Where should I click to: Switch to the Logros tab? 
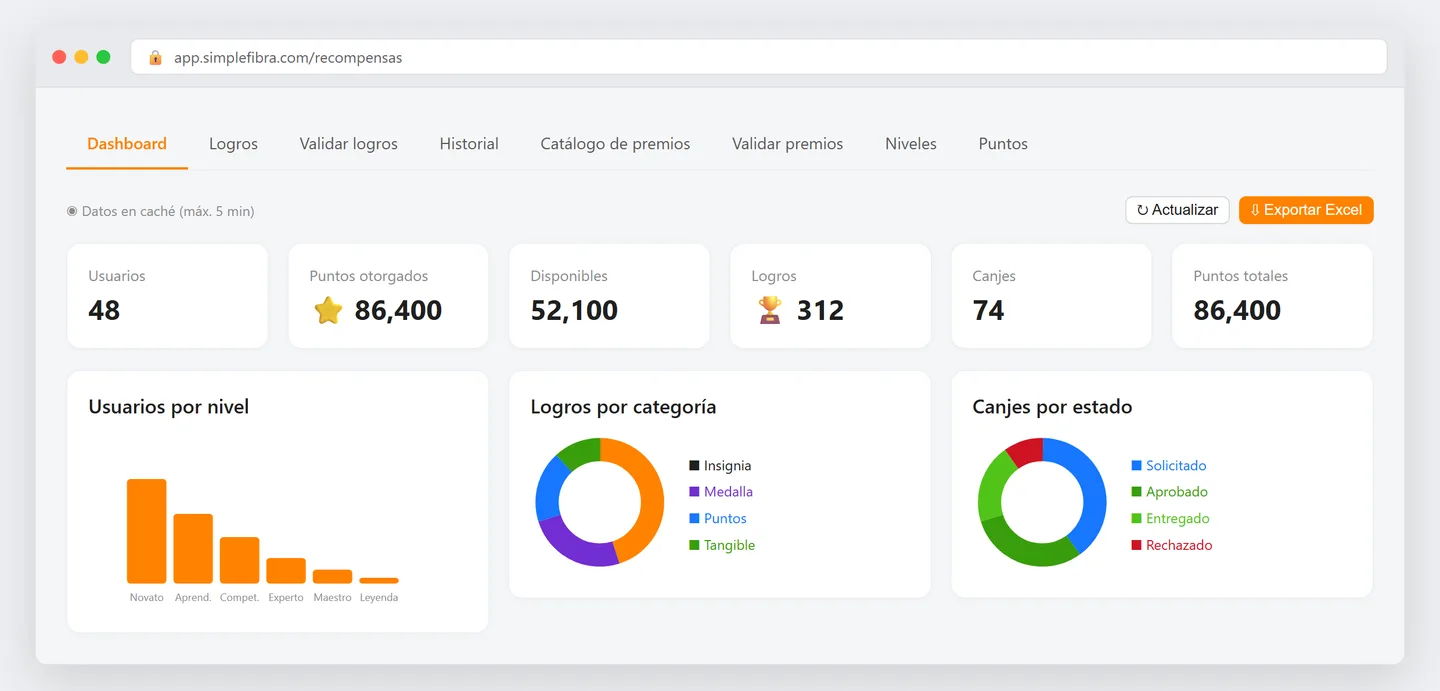[x=233, y=144]
